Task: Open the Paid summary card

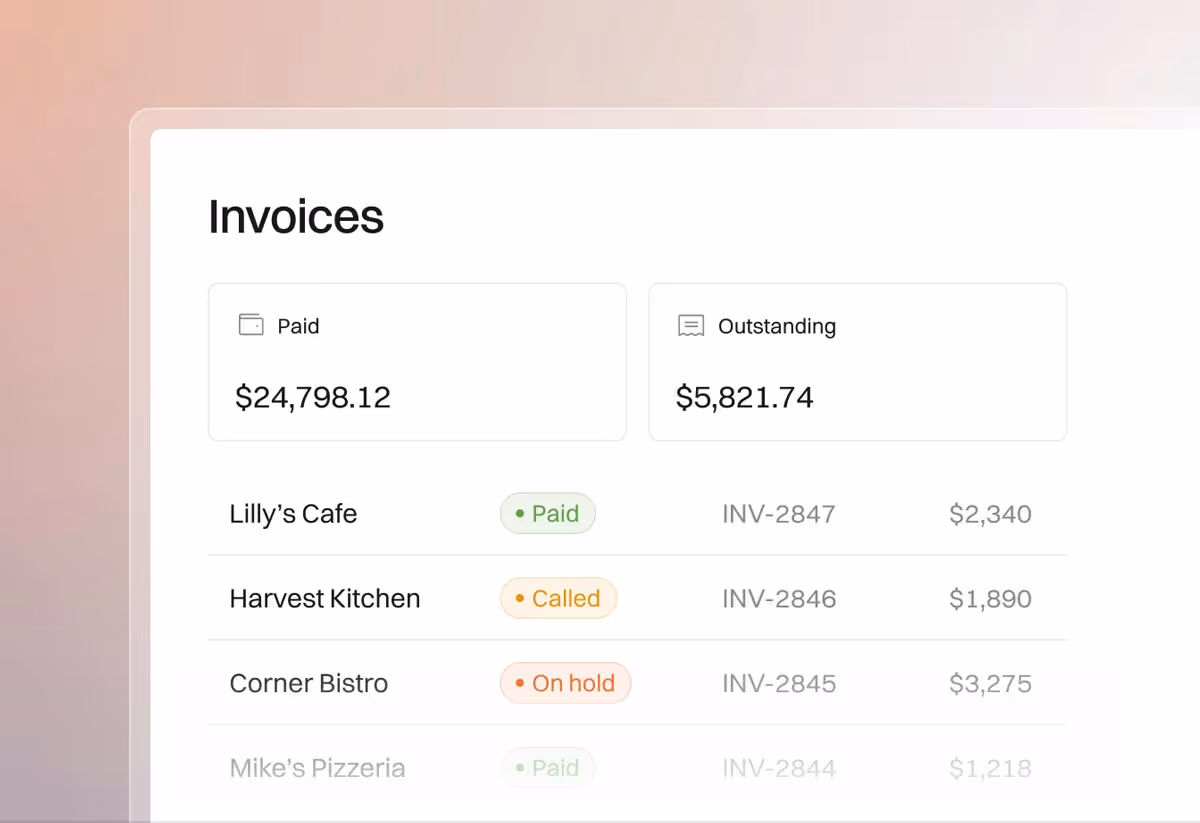Action: click(417, 361)
